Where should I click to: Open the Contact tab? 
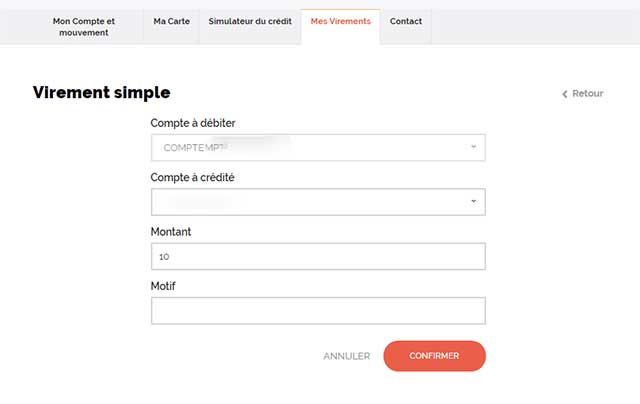tap(406, 21)
